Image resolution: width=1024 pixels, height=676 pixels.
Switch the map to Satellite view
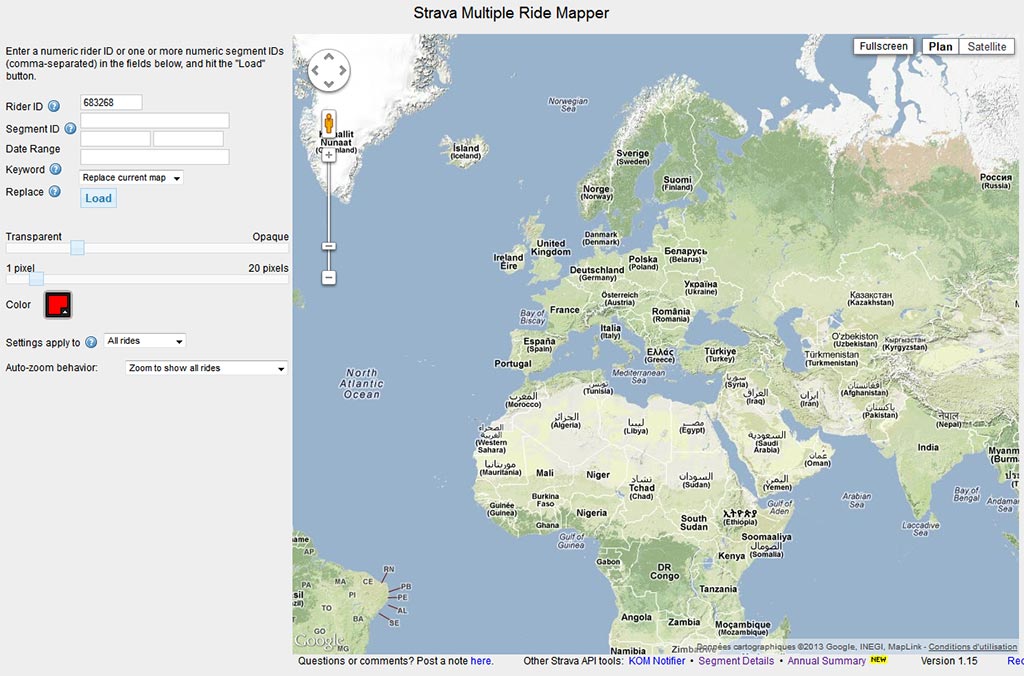[x=987, y=46]
